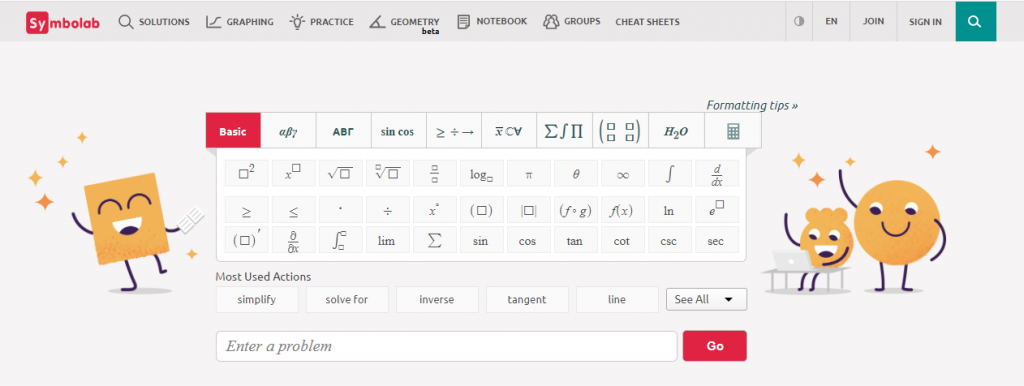Screen dimensions: 1024x386
Task: Insert the nth root symbol
Action: (x=387, y=174)
